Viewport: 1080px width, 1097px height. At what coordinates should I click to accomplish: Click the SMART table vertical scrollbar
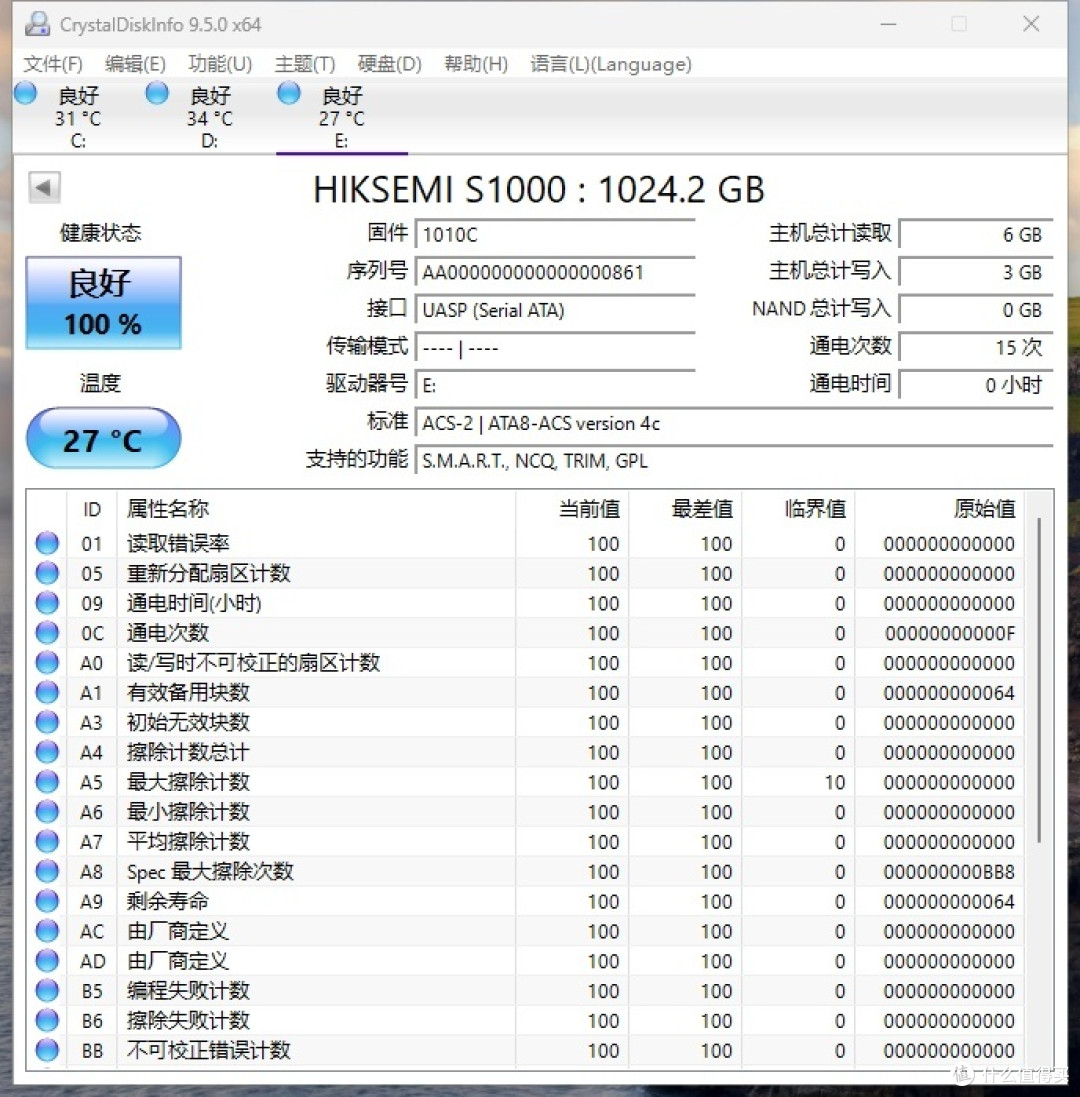[1039, 680]
